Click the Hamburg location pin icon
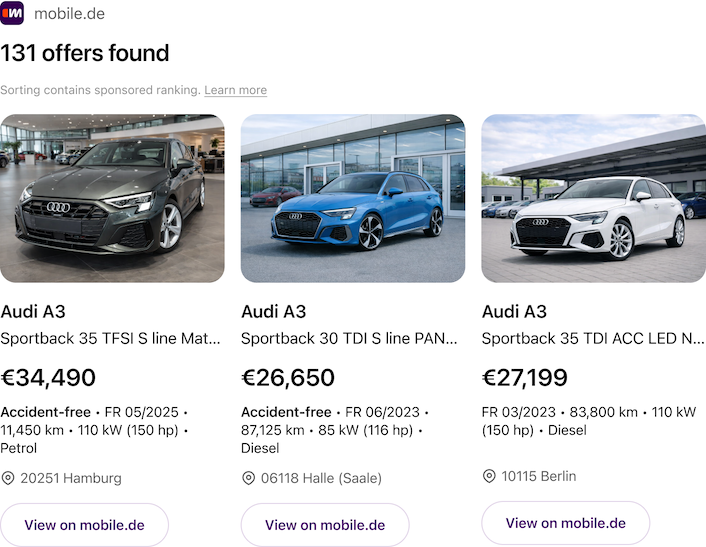The height and width of the screenshot is (547, 706). tap(8, 478)
